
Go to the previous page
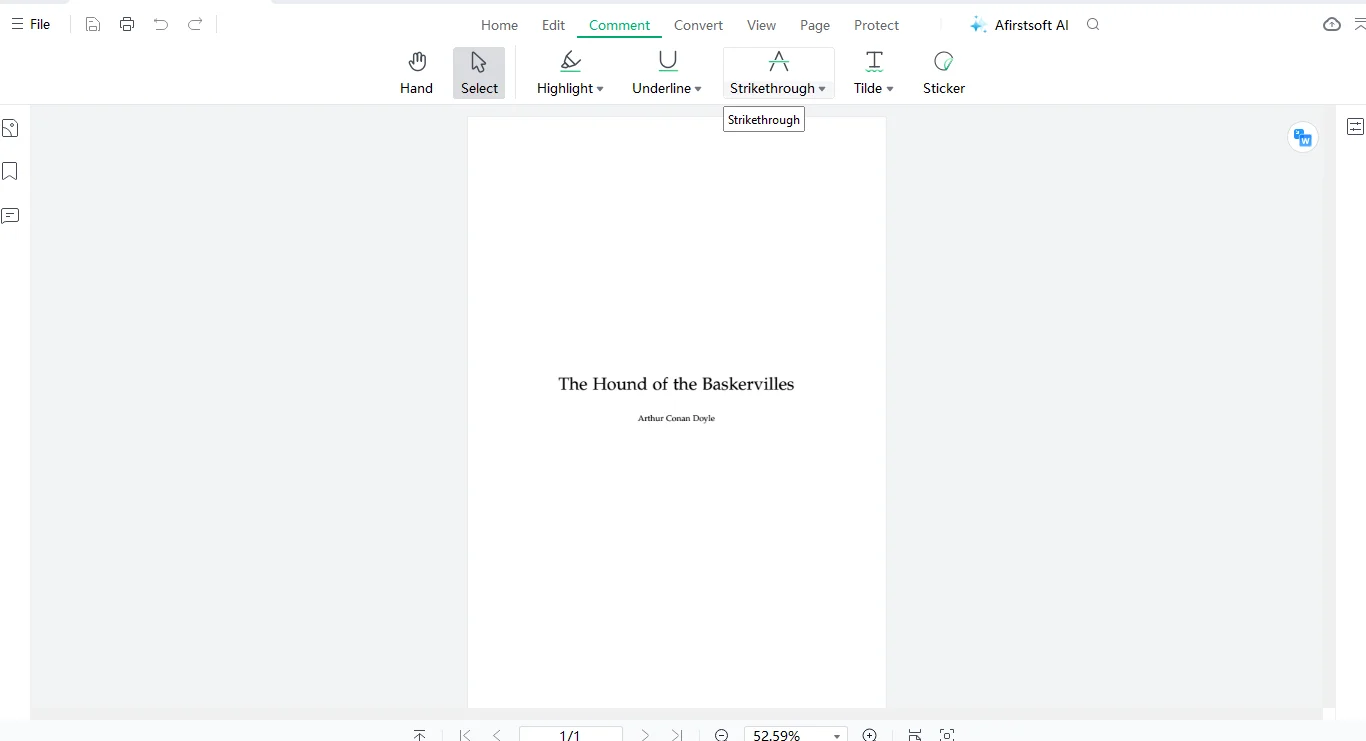point(497,735)
